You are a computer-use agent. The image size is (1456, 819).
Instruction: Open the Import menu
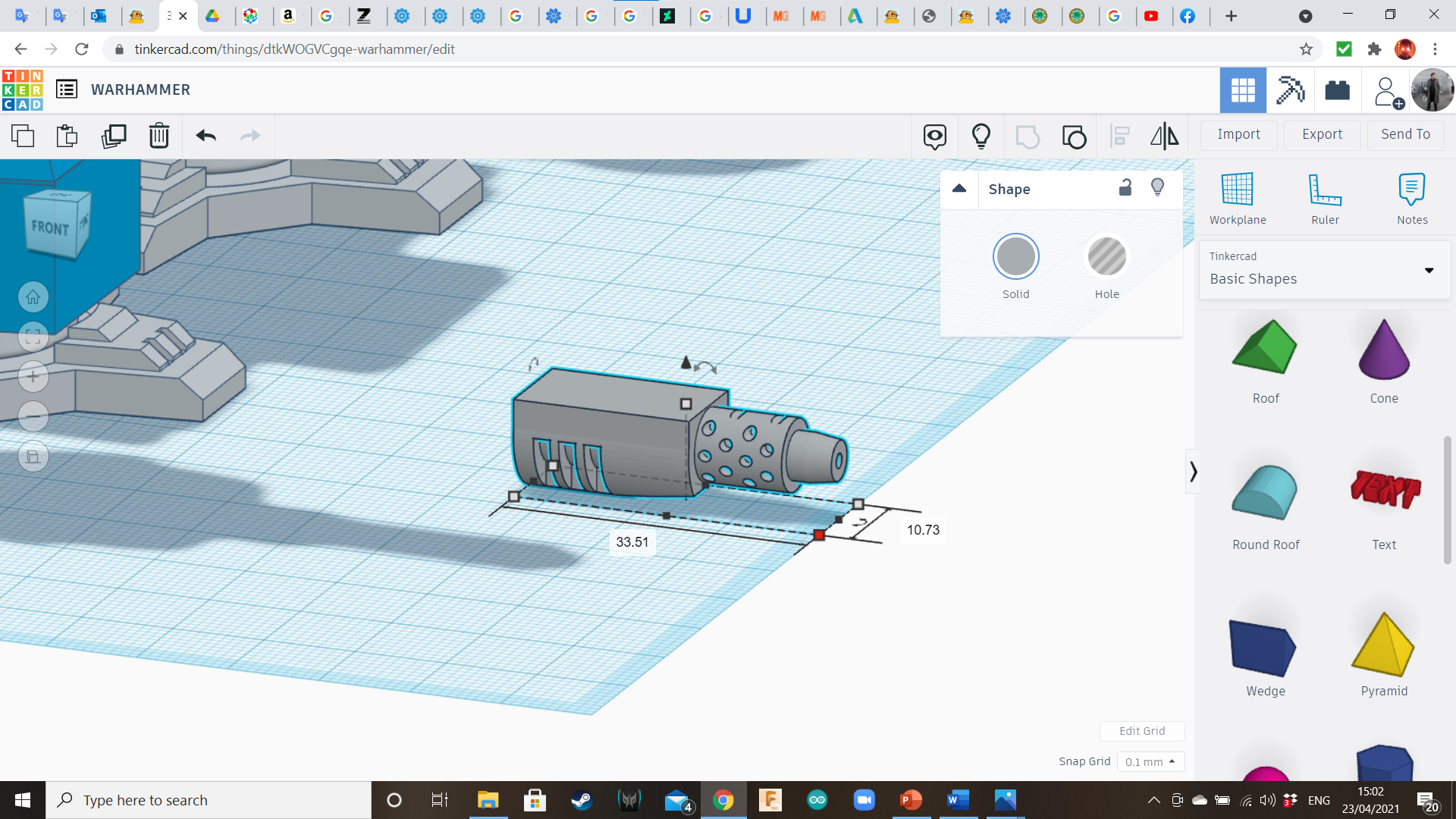[x=1238, y=135]
